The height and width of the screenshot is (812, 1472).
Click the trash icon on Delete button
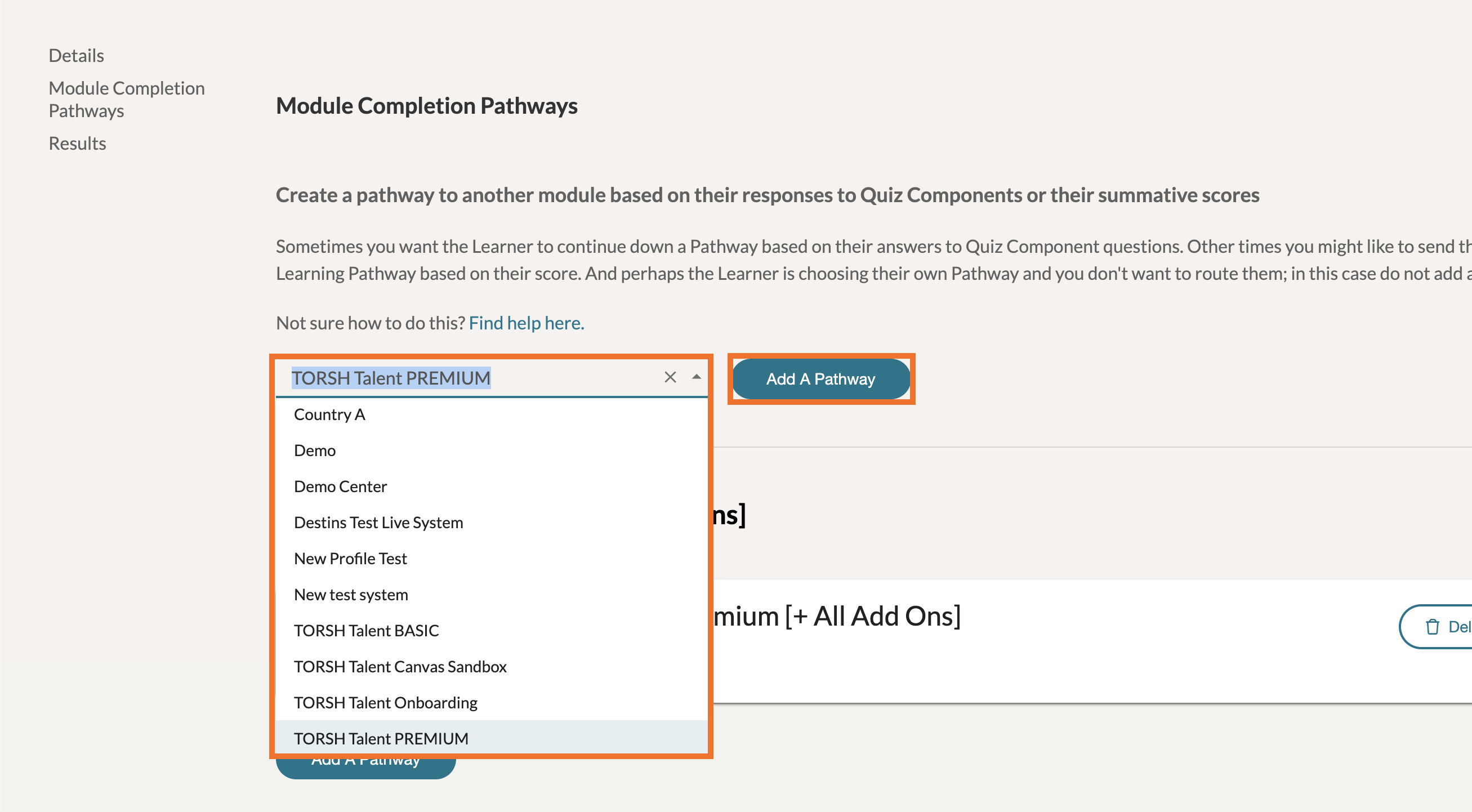pyautogui.click(x=1432, y=627)
